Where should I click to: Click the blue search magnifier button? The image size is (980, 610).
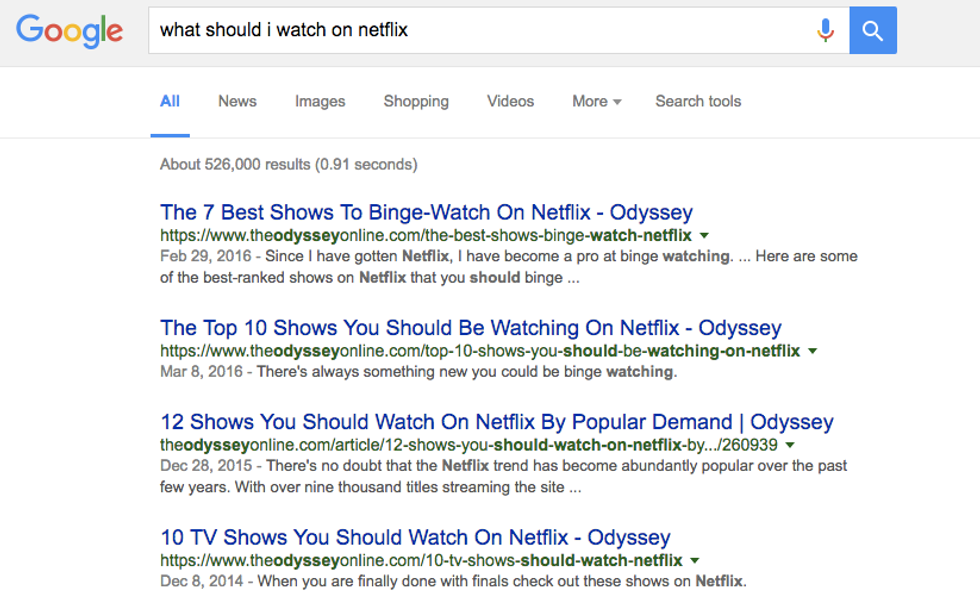tap(873, 30)
